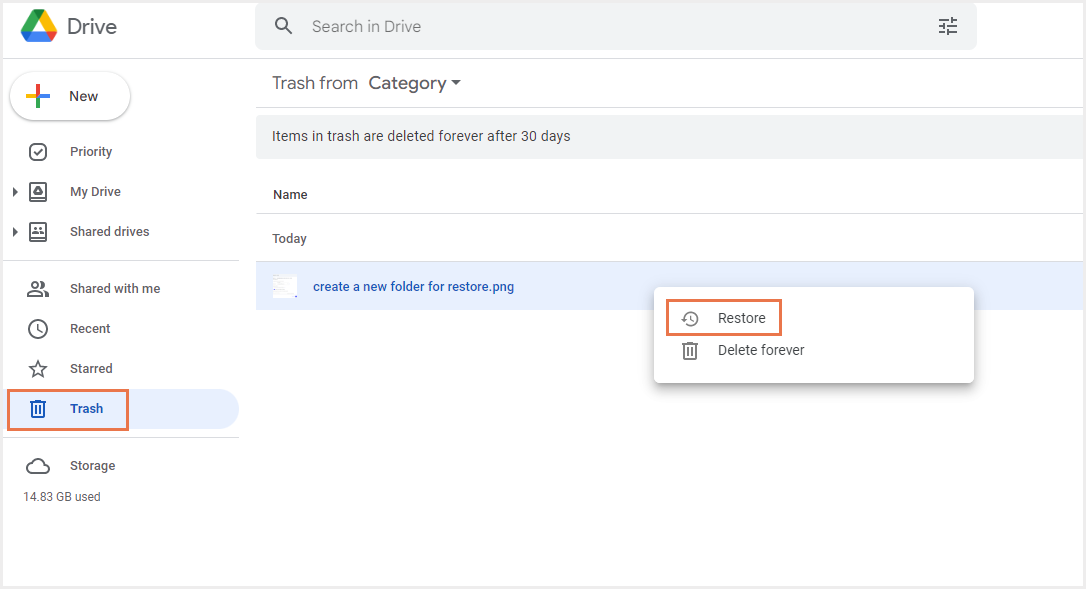The image size is (1086, 589).
Task: Click the Recent clock icon
Action: (38, 329)
